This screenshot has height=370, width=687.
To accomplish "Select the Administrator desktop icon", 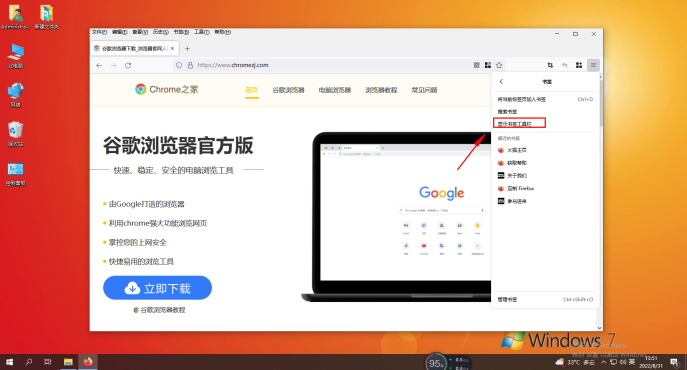I will (15, 18).
